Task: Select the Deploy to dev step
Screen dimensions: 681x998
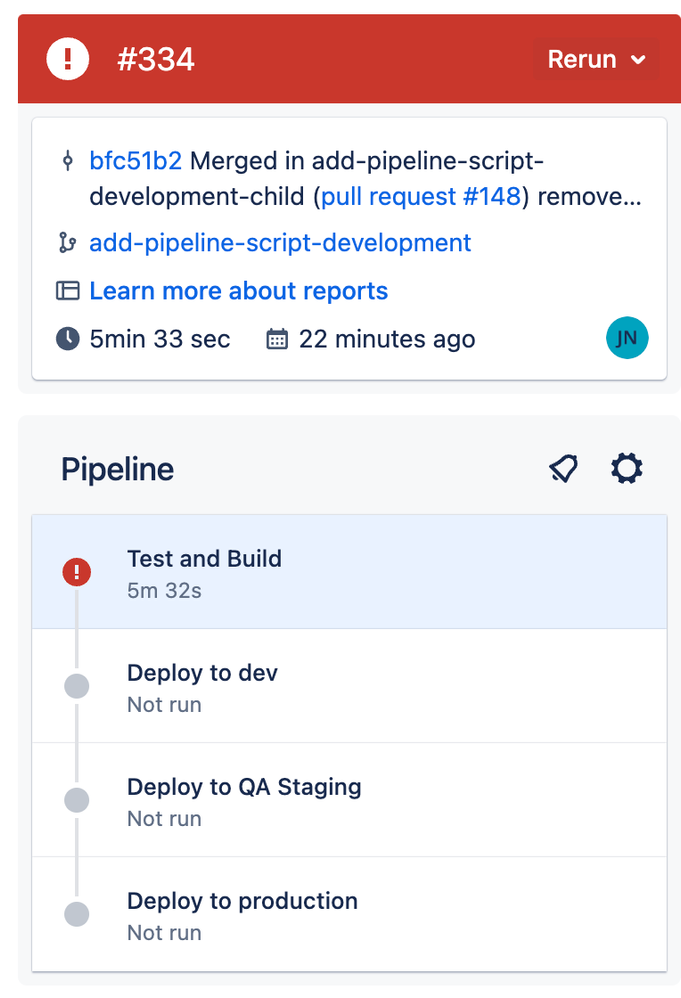Action: [349, 687]
